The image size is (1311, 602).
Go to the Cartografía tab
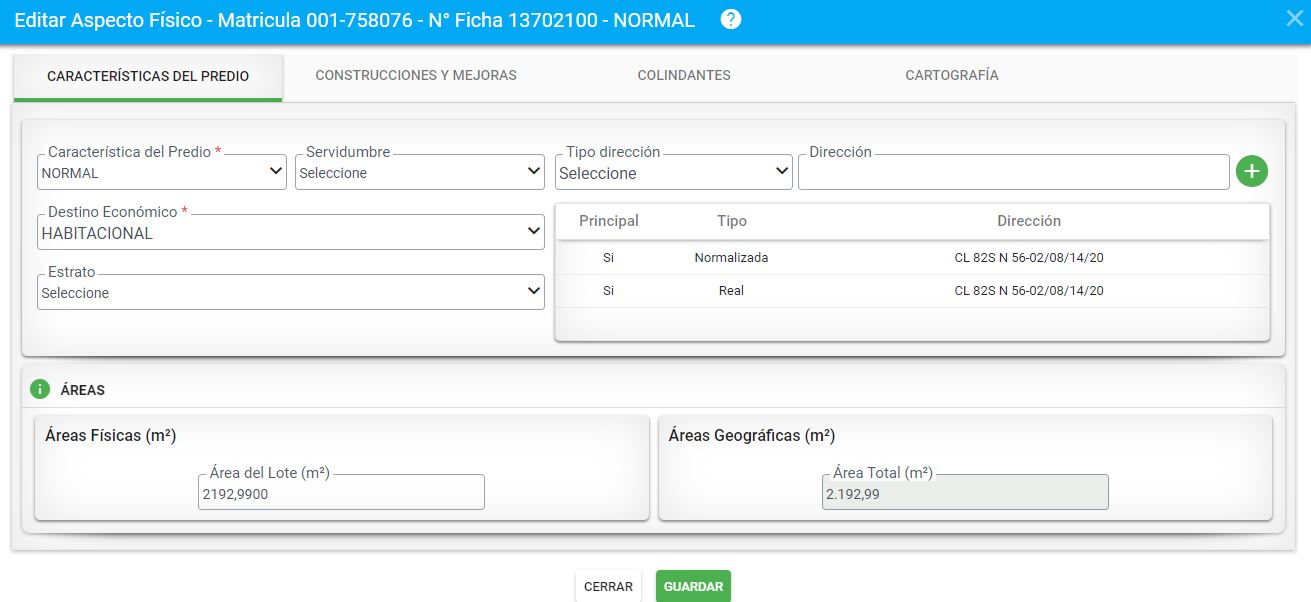click(x=951, y=75)
